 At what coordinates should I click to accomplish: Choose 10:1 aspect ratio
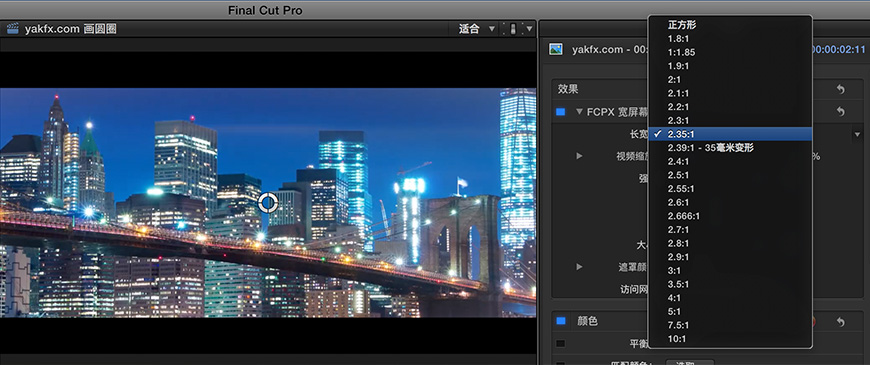(730, 338)
